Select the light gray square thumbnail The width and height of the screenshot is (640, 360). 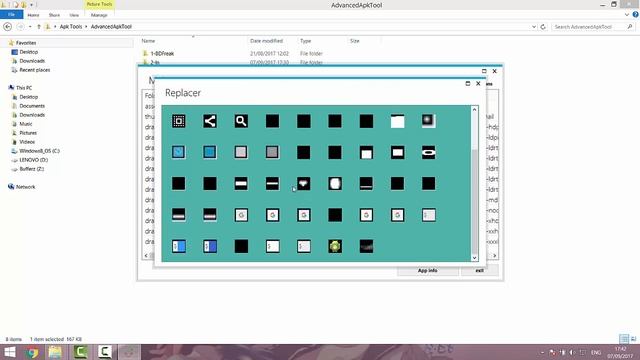coord(241,152)
